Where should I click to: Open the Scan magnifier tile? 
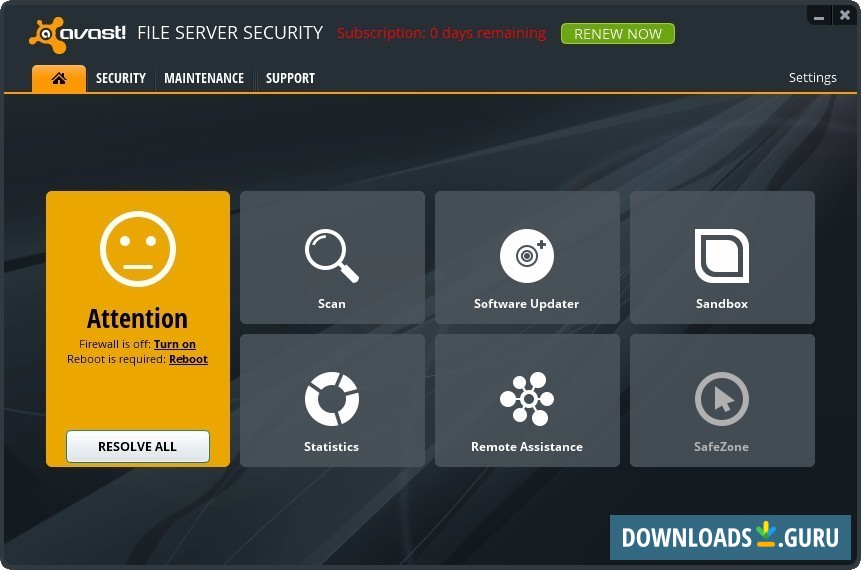point(332,256)
